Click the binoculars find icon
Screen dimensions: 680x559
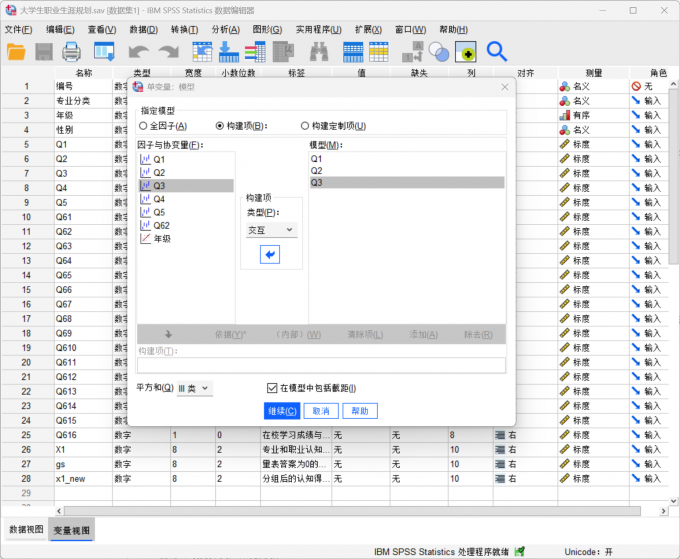(x=319, y=52)
